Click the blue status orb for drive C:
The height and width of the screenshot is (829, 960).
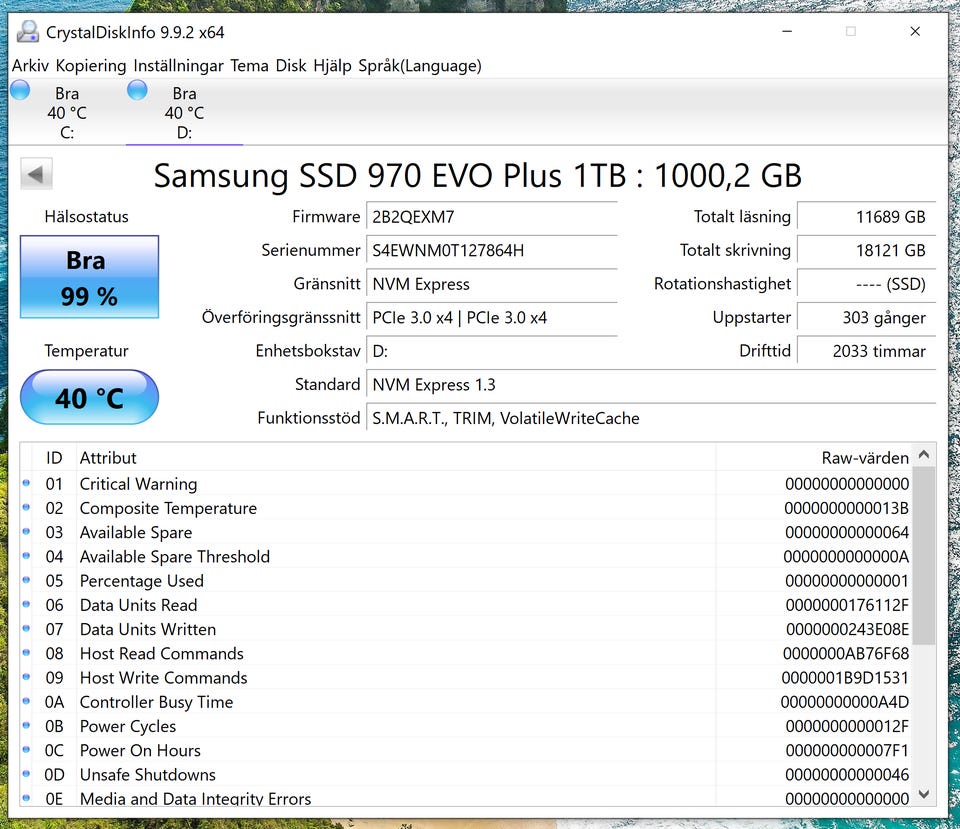(x=20, y=90)
